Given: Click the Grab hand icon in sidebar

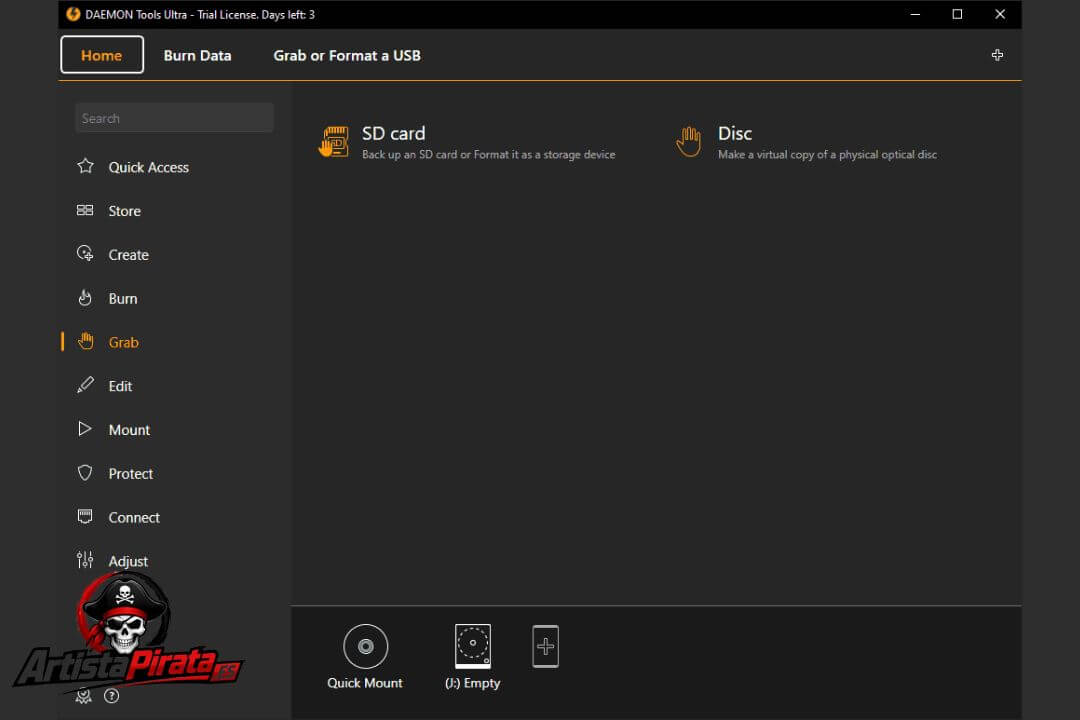Looking at the screenshot, I should (x=85, y=341).
